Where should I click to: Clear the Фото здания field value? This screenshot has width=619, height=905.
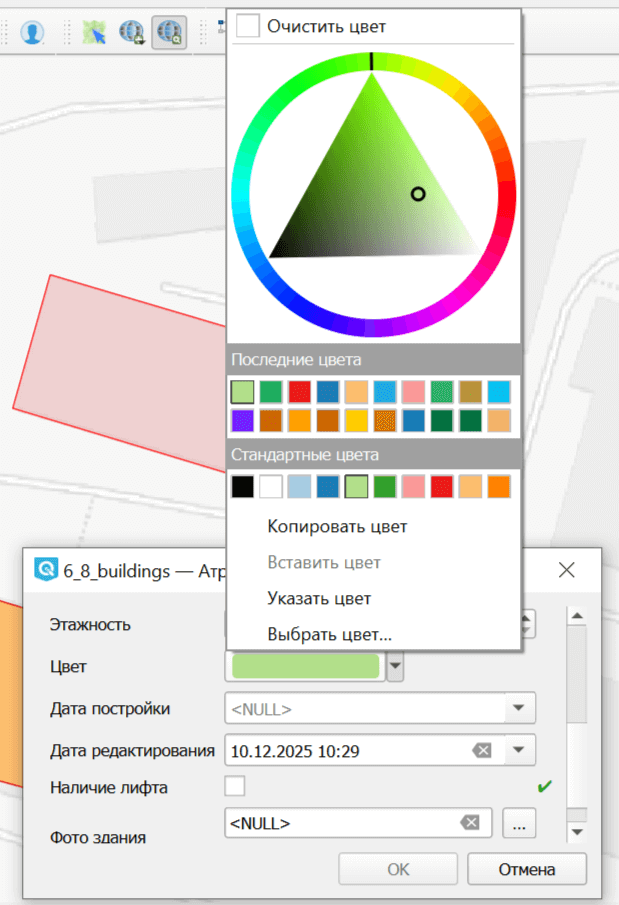pyautogui.click(x=469, y=823)
